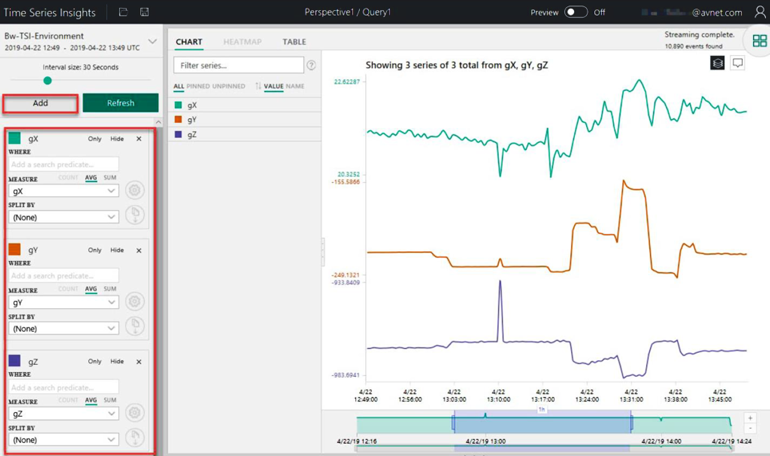This screenshot has height=456, width=770.
Task: Remove the gX query with X
Action: tap(139, 139)
